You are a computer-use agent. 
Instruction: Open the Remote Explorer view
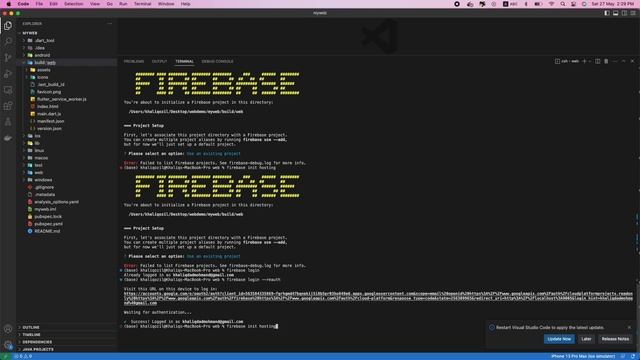8,90
